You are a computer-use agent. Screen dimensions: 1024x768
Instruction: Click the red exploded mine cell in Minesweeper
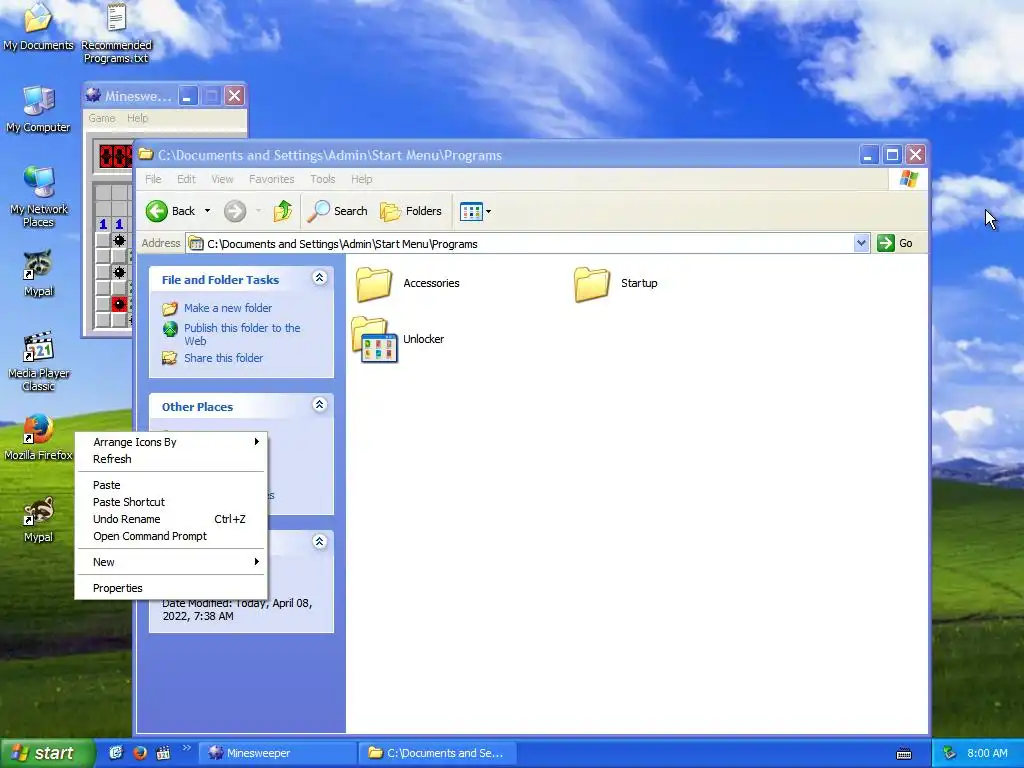point(119,304)
